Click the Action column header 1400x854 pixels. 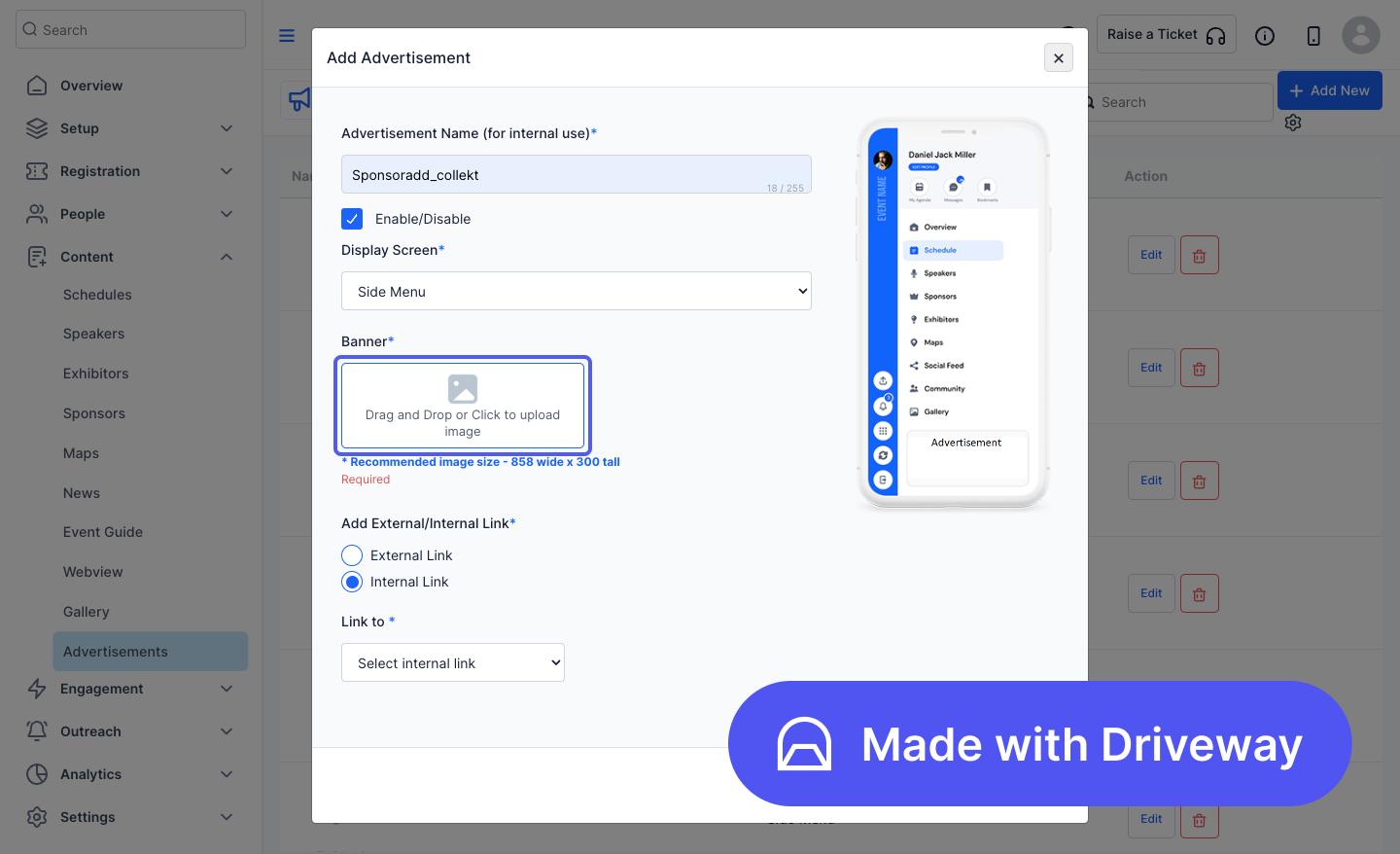1145,176
